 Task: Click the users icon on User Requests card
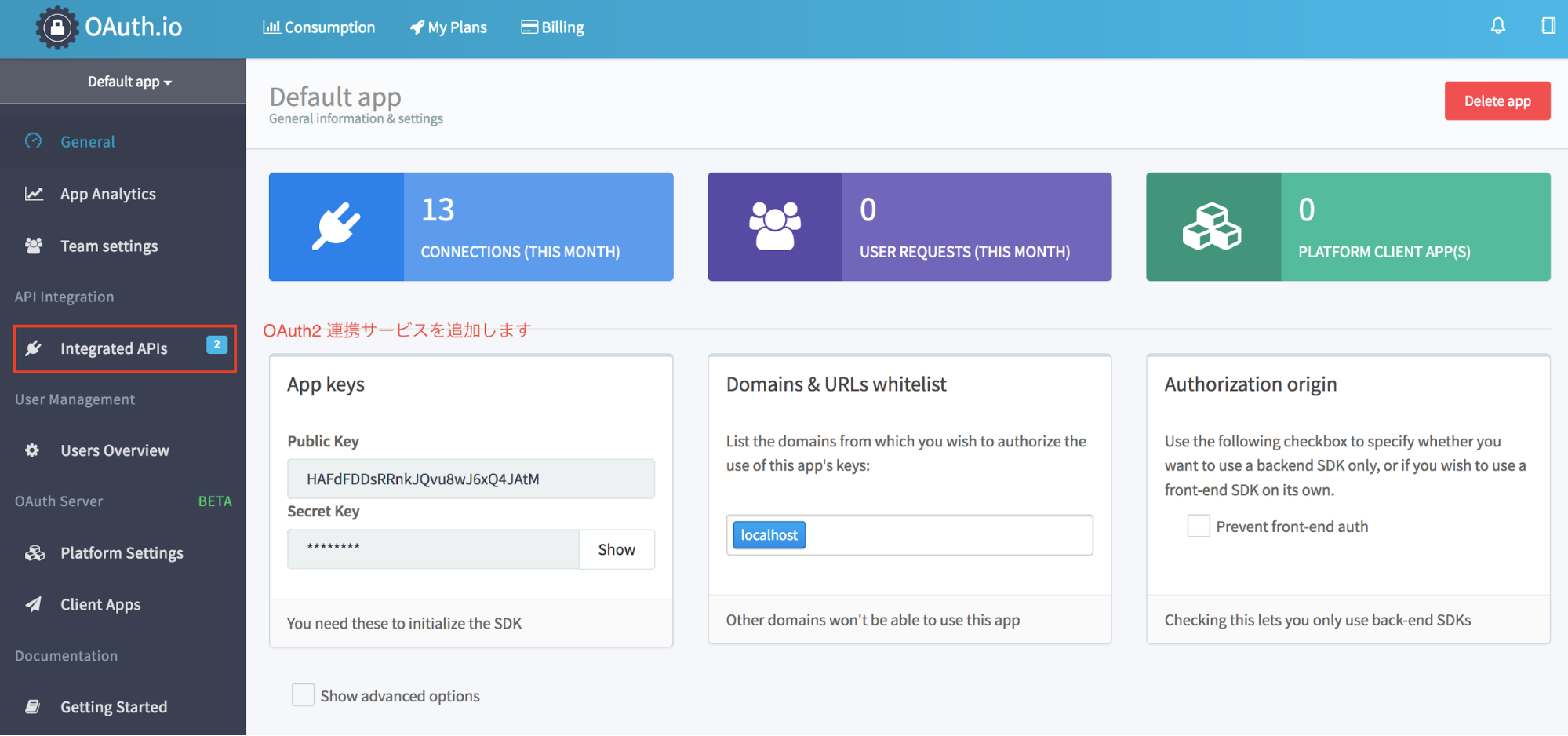point(775,226)
